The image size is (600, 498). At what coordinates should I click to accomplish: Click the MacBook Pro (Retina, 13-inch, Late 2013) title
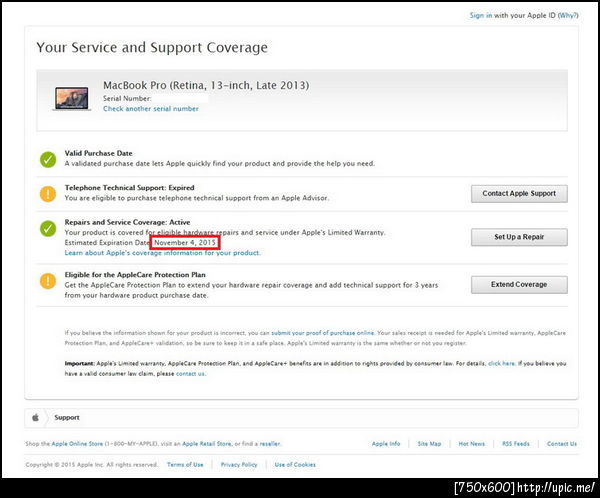click(x=206, y=85)
